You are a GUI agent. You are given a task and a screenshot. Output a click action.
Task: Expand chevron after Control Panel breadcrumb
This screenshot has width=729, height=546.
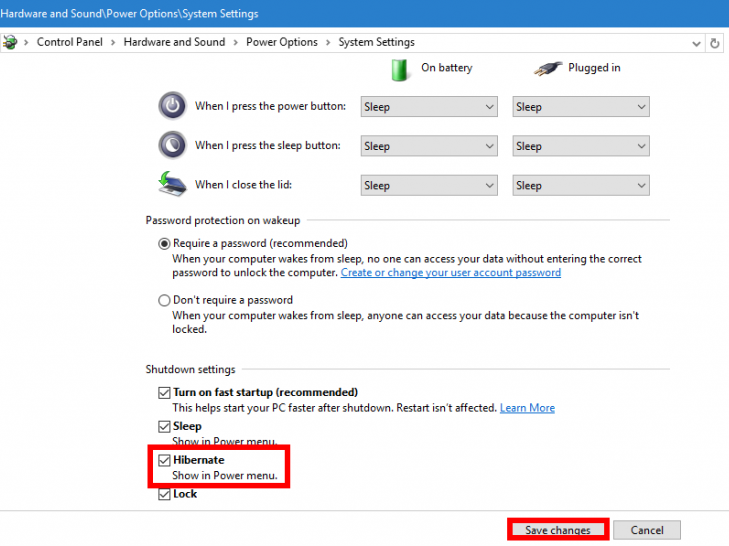tap(113, 42)
